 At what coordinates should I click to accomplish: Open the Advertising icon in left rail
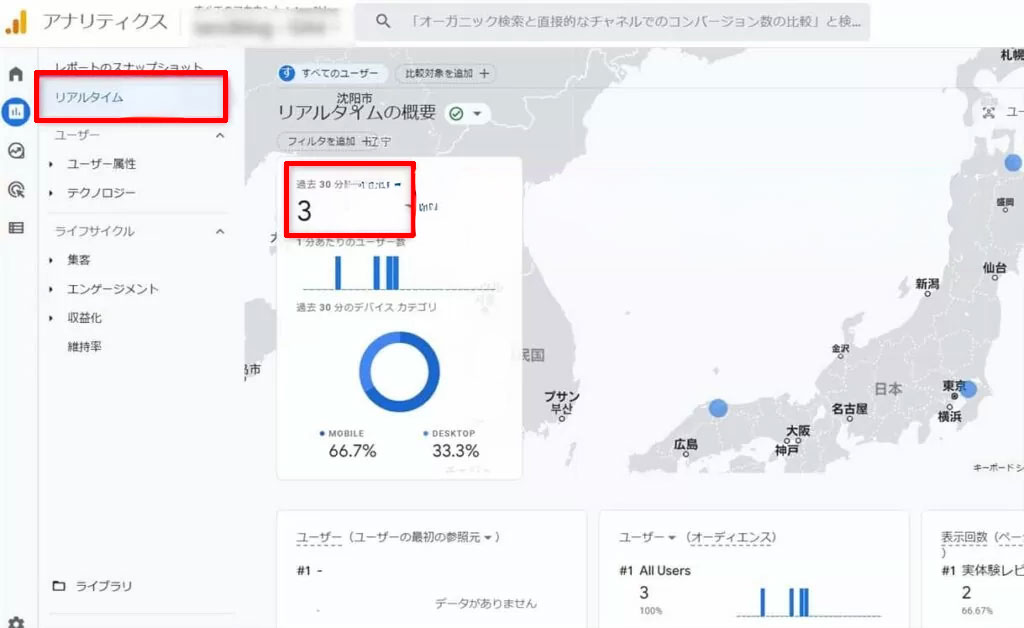(x=16, y=189)
